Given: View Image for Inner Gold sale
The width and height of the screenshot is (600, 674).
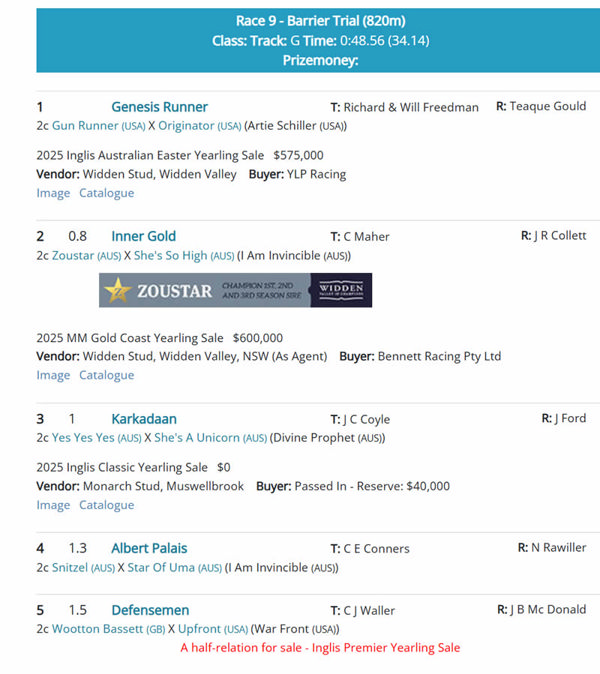Looking at the screenshot, I should point(53,375).
